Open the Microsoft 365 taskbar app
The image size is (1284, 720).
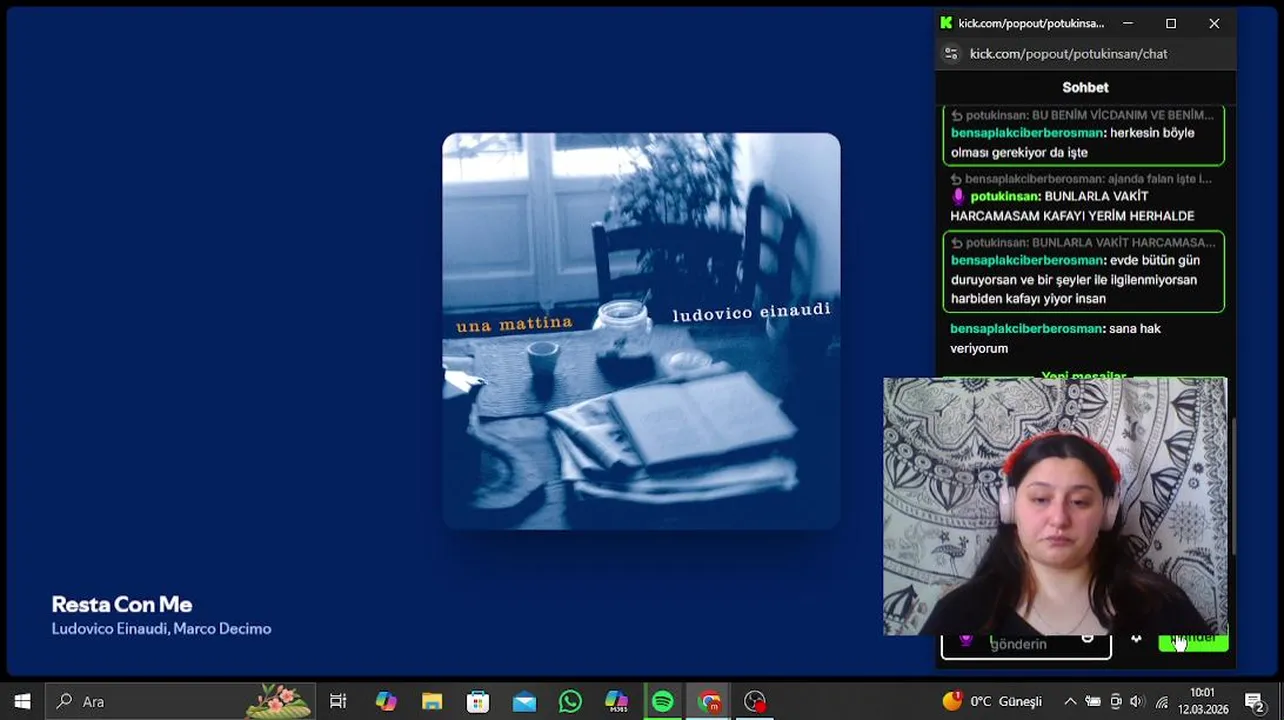click(617, 701)
